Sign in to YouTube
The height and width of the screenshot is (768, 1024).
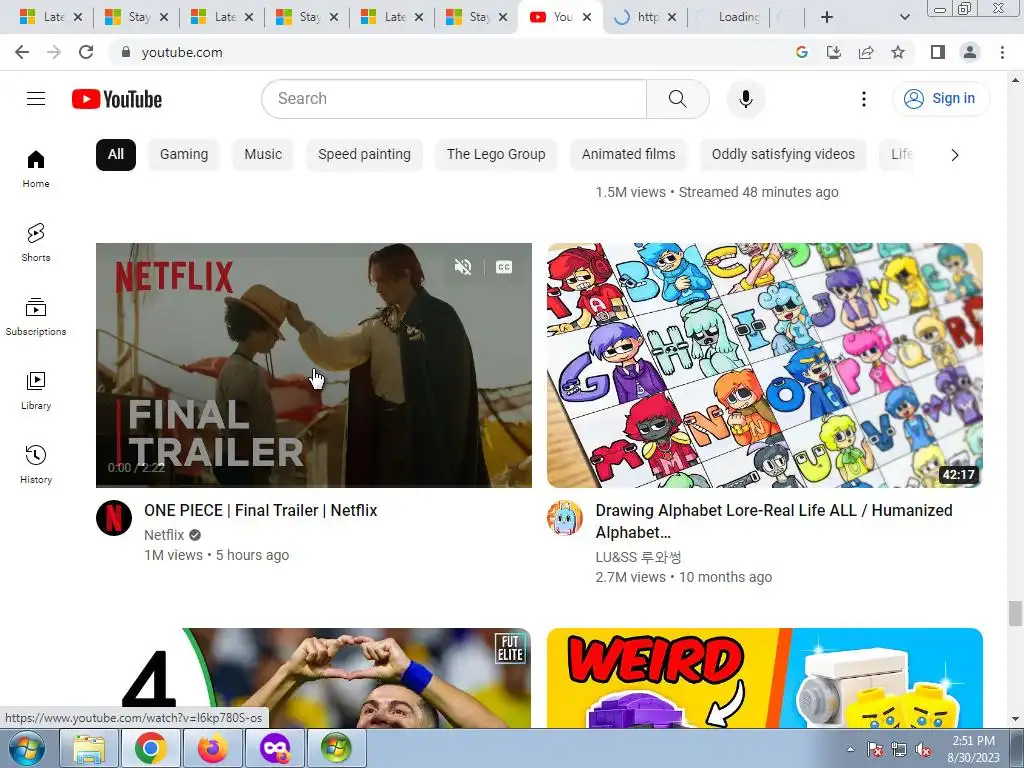941,99
